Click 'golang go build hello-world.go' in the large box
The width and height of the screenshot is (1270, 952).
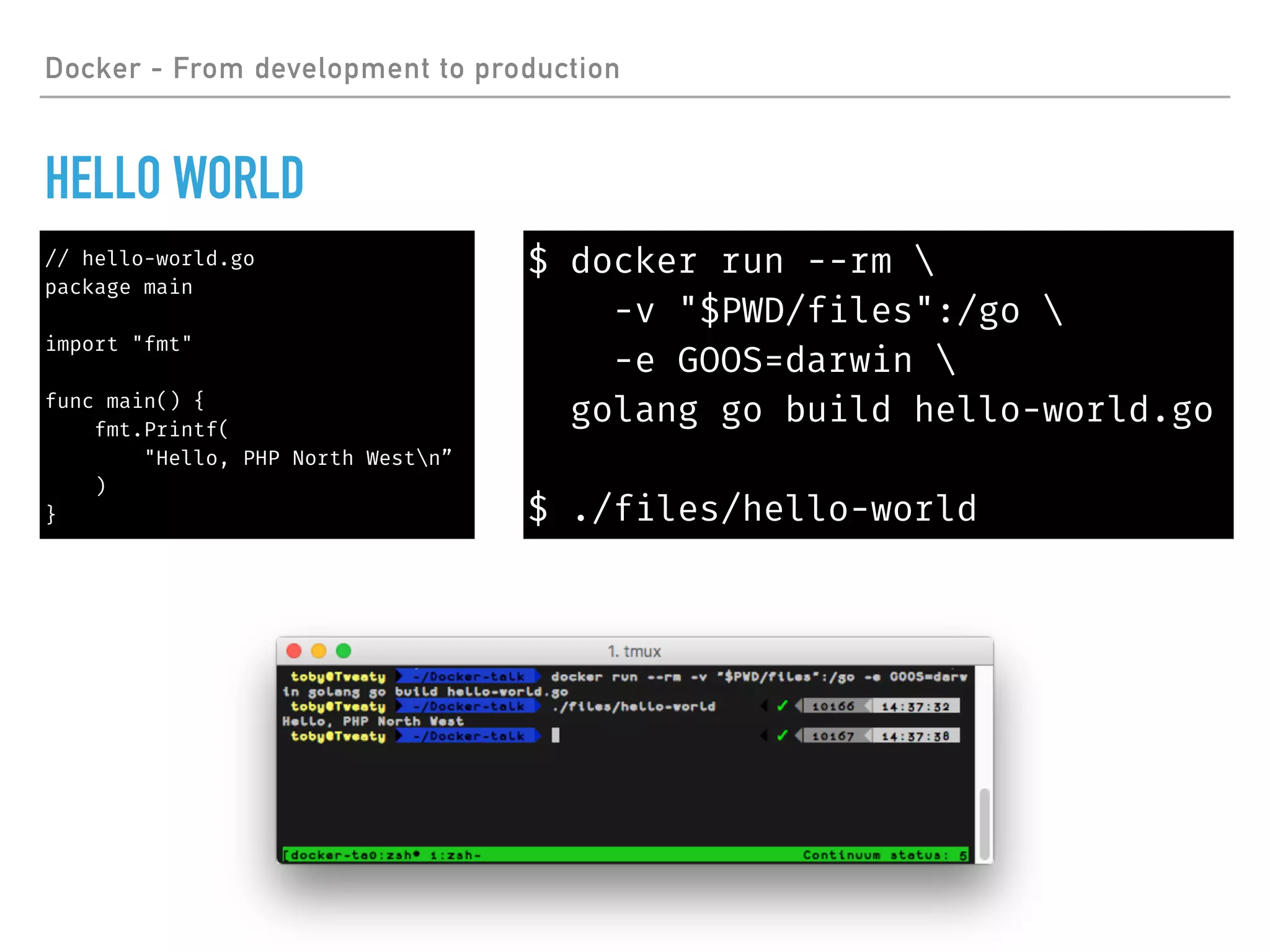point(892,410)
